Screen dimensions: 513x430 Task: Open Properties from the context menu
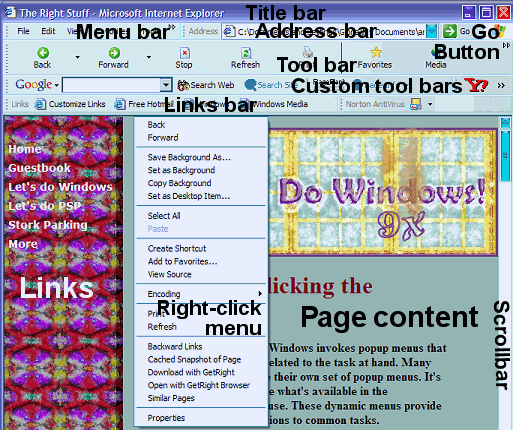point(201,418)
